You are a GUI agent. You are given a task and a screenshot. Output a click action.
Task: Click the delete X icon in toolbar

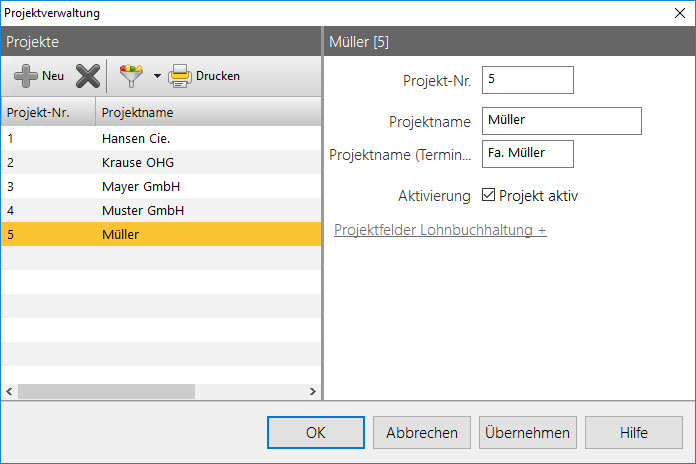[x=88, y=76]
